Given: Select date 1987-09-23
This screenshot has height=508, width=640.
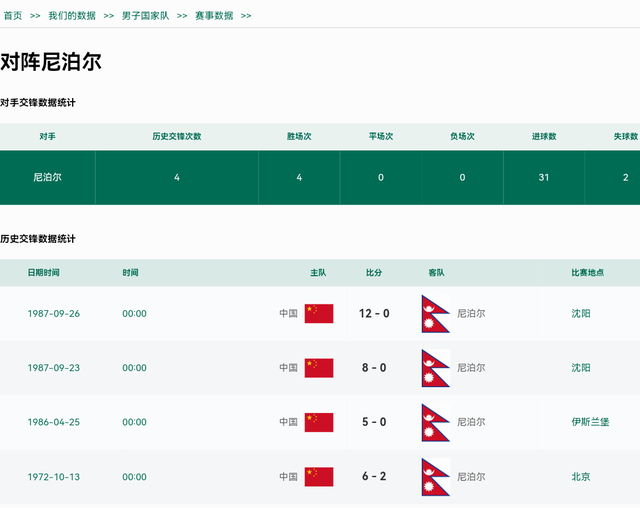Looking at the screenshot, I should tap(54, 368).
